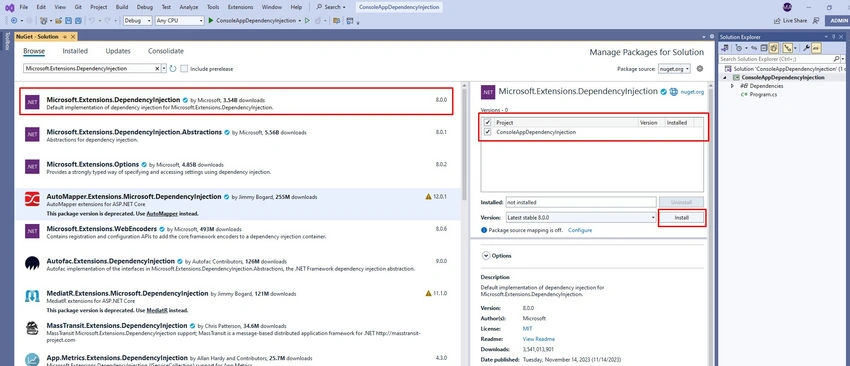The image size is (850, 366).
Task: Switch to the Consolidate tab
Action: tap(166, 51)
